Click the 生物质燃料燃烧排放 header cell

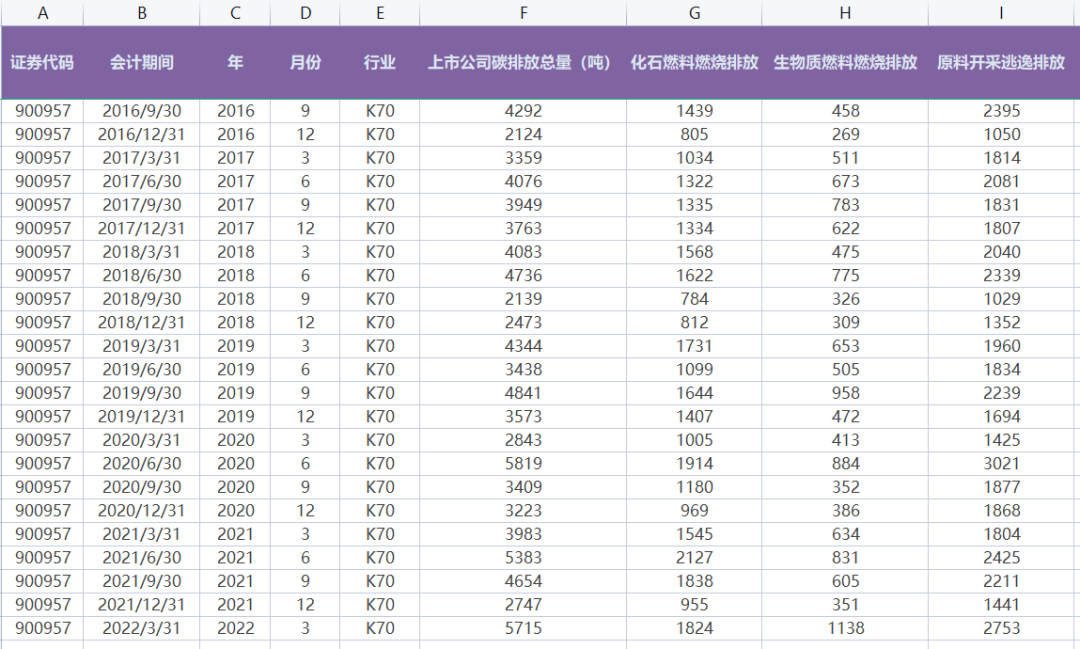coord(844,63)
